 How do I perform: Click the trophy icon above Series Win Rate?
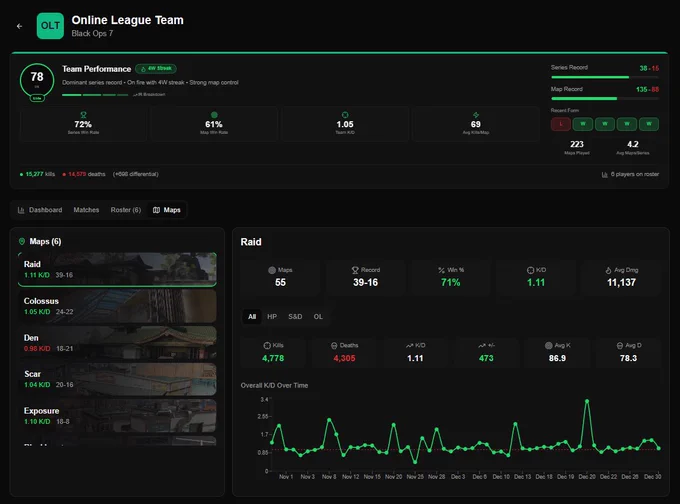pos(83,115)
